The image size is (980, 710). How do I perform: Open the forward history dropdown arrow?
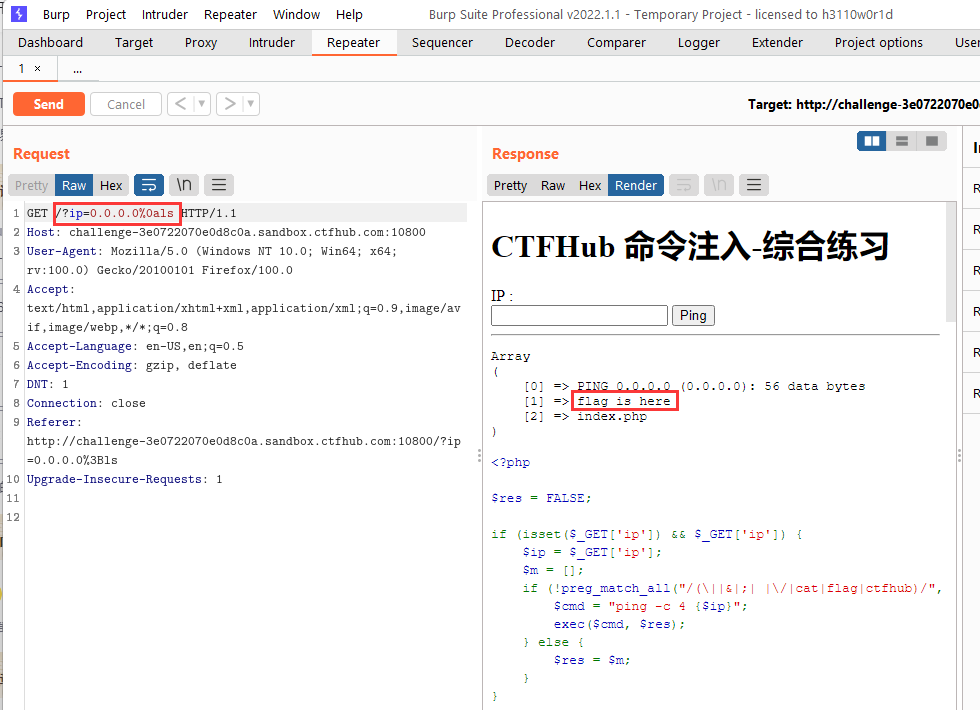coord(251,104)
